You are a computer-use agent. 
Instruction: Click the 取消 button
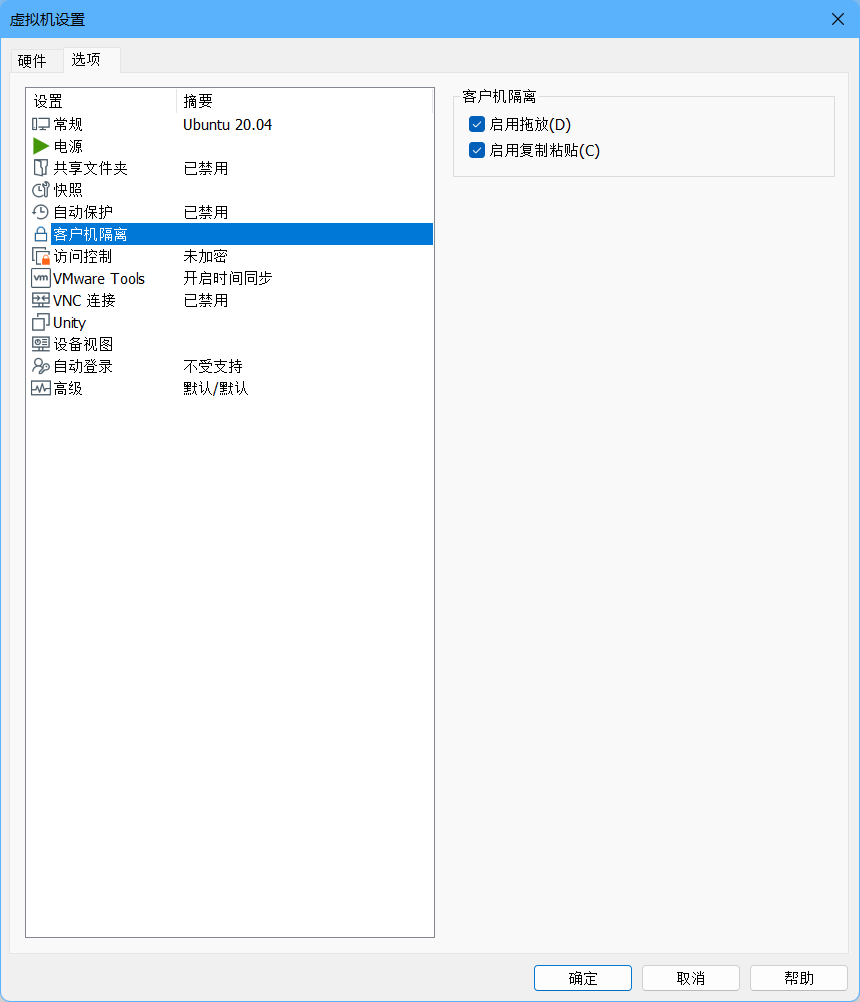coord(691,978)
